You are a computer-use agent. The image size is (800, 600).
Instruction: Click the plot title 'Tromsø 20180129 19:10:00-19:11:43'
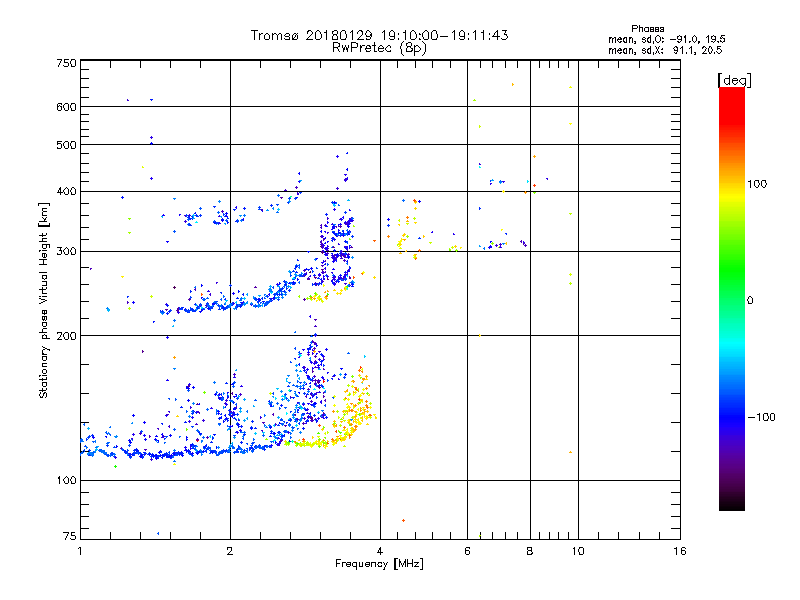pyautogui.click(x=379, y=35)
